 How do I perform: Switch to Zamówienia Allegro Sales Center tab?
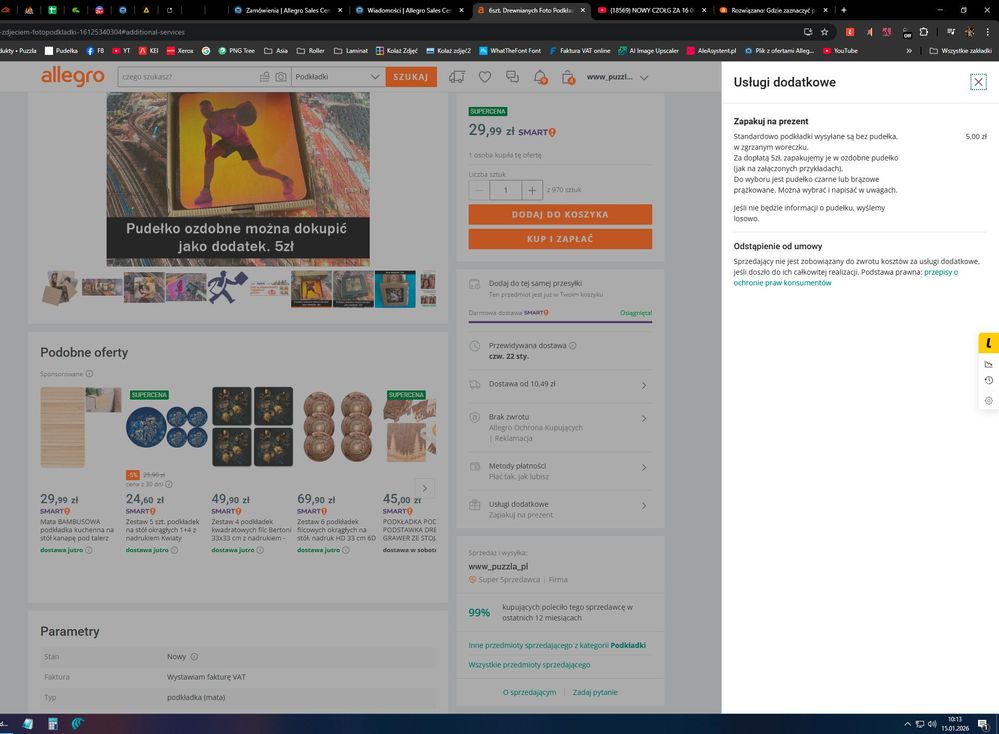click(290, 10)
